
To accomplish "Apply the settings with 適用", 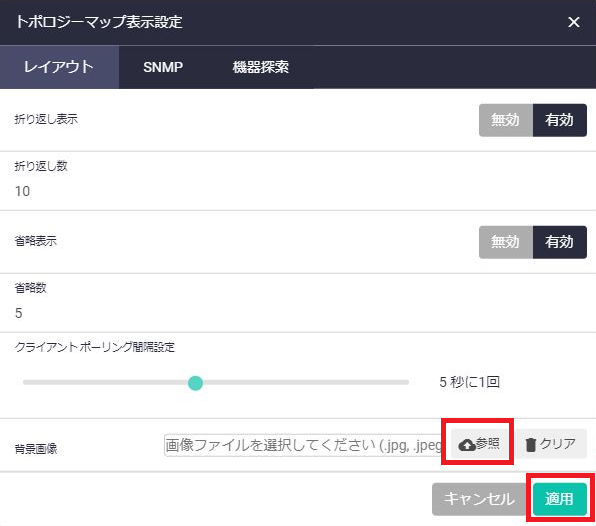I will click(560, 499).
